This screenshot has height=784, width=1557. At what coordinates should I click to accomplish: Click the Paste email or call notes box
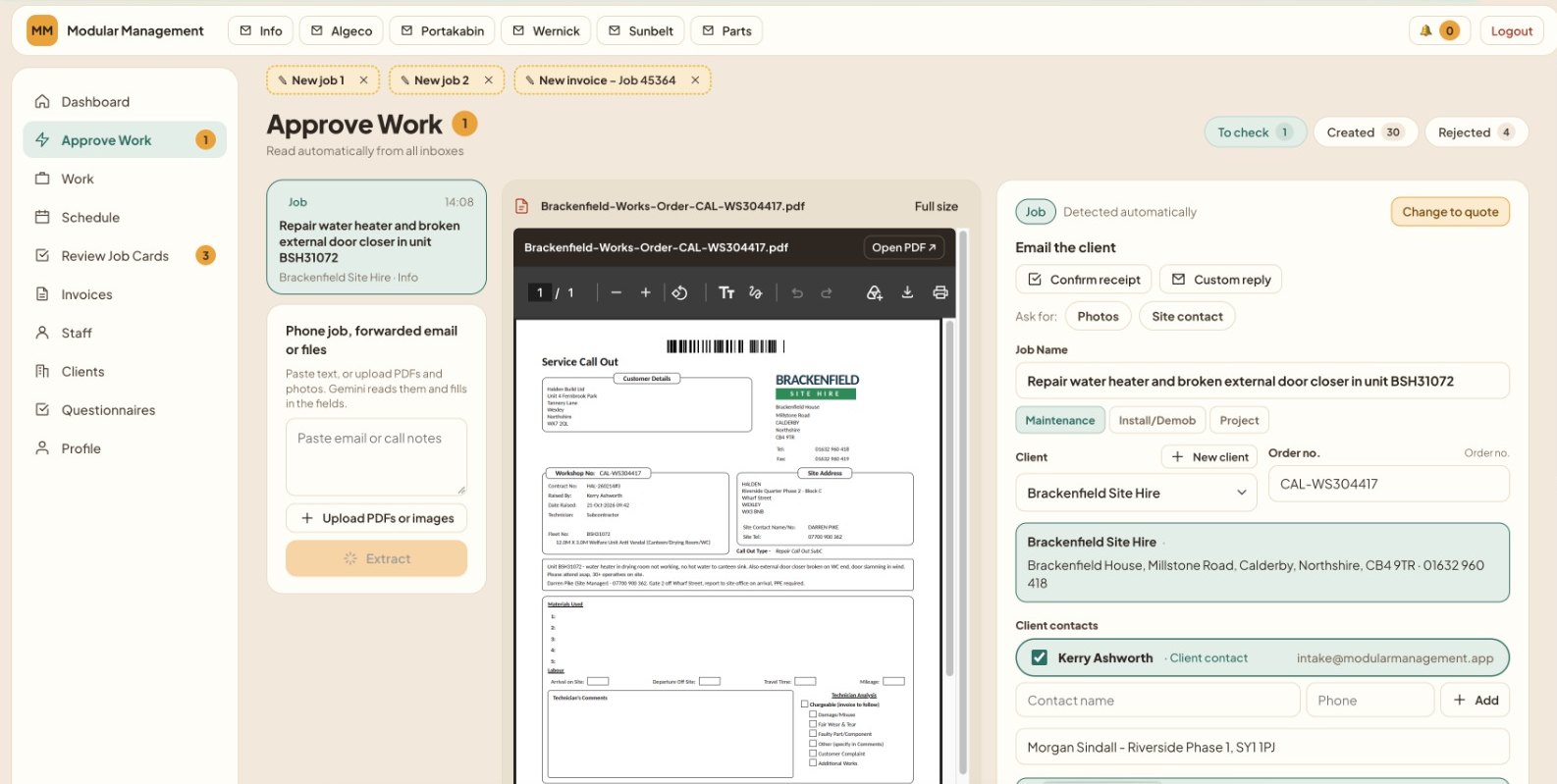coord(377,457)
